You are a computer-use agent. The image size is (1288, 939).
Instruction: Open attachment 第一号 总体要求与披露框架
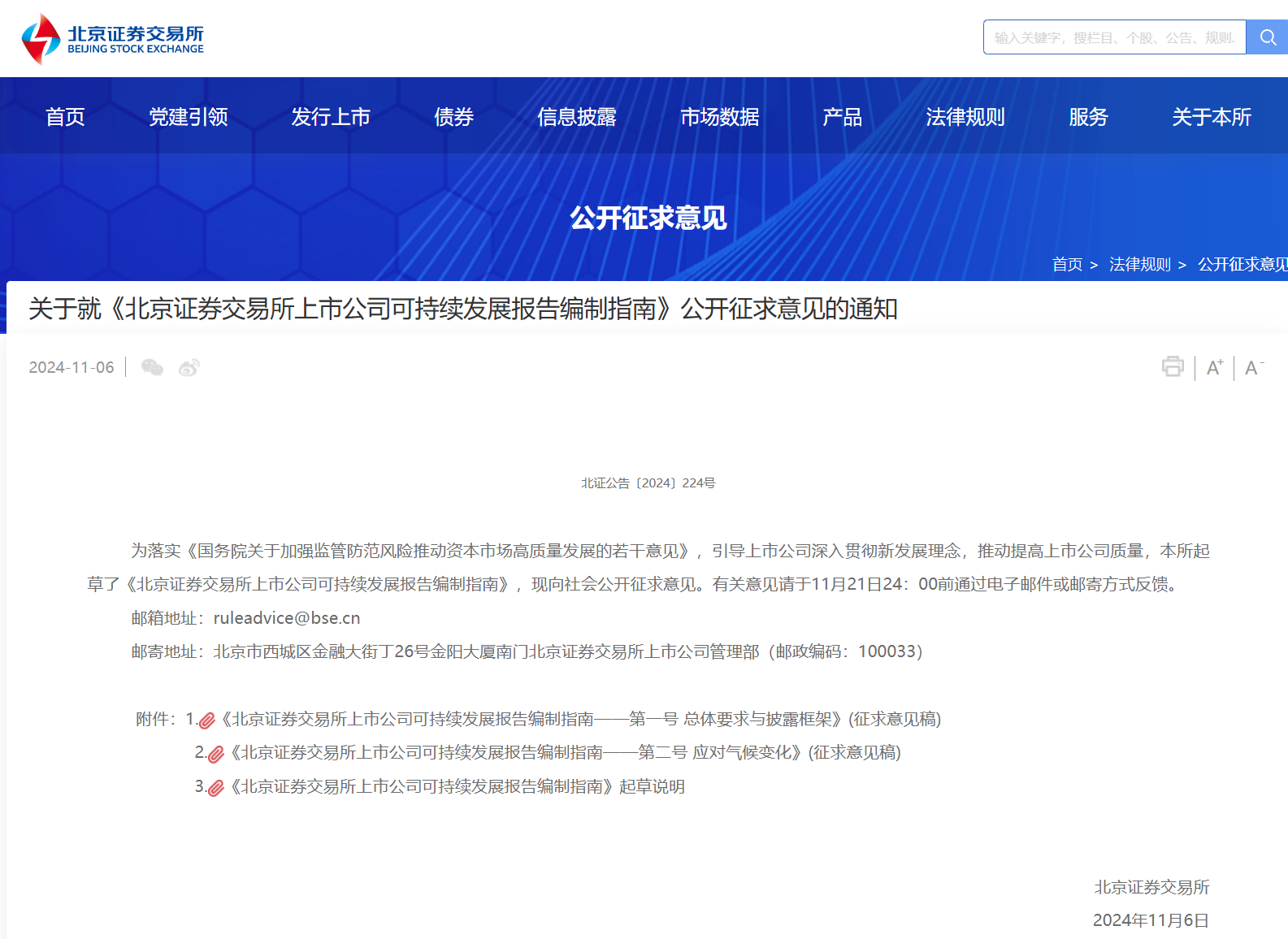[x=581, y=720]
